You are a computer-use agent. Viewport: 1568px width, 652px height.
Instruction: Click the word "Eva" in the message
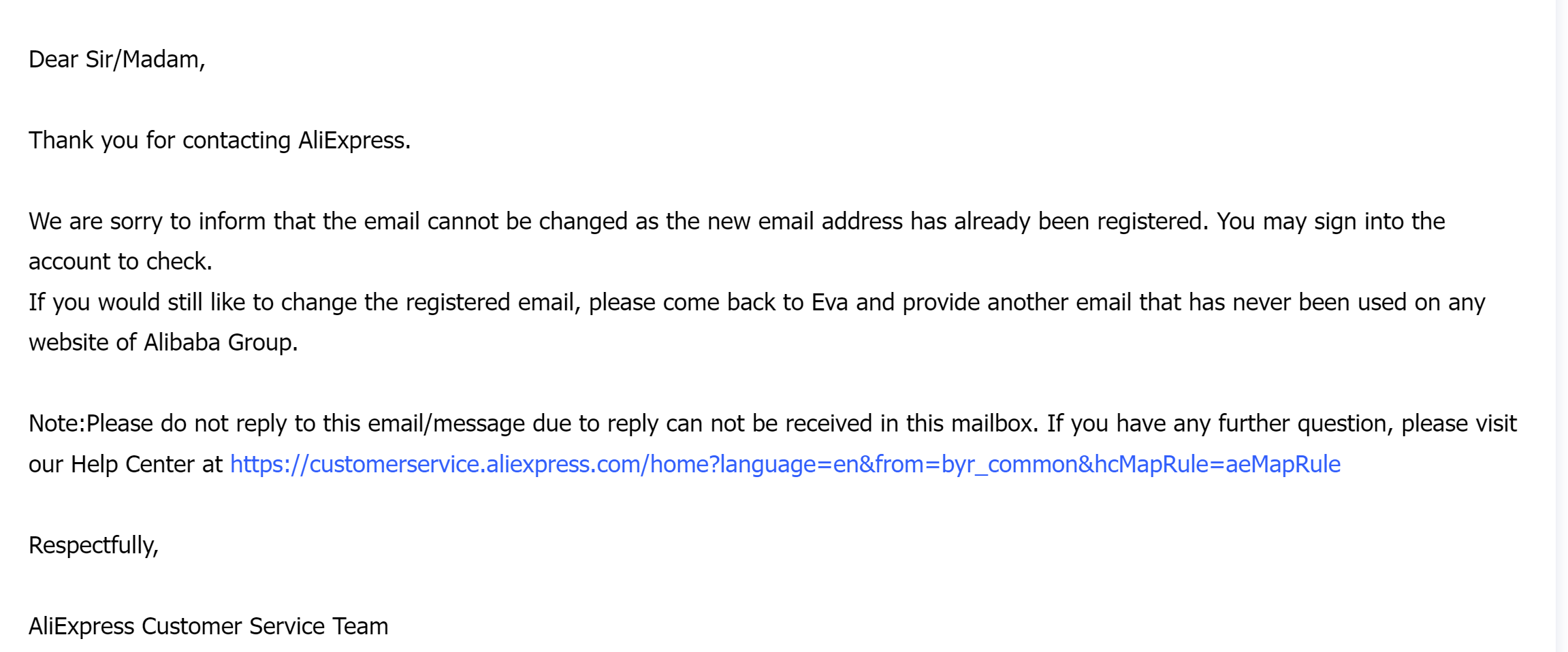(829, 302)
